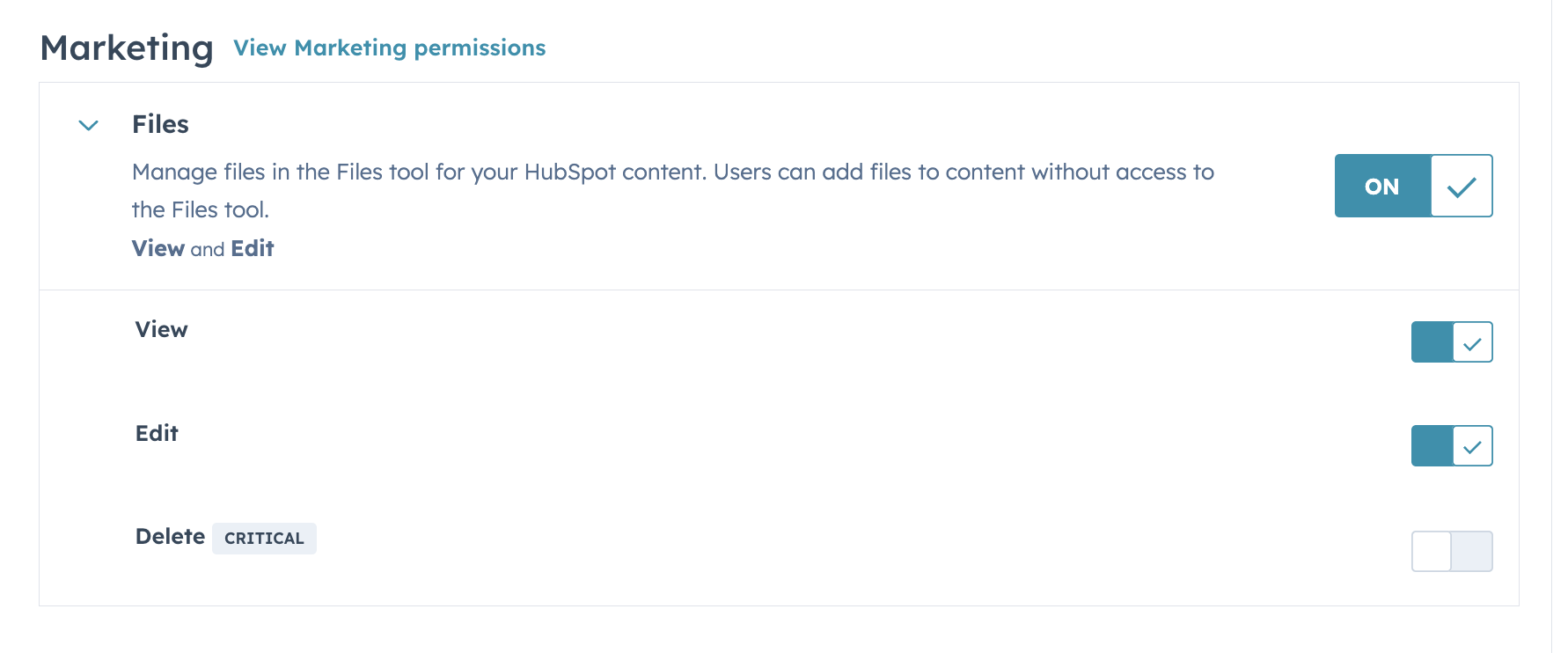The width and height of the screenshot is (1568, 653).
Task: Click the checkmark icon on View toggle
Action: tap(1472, 343)
